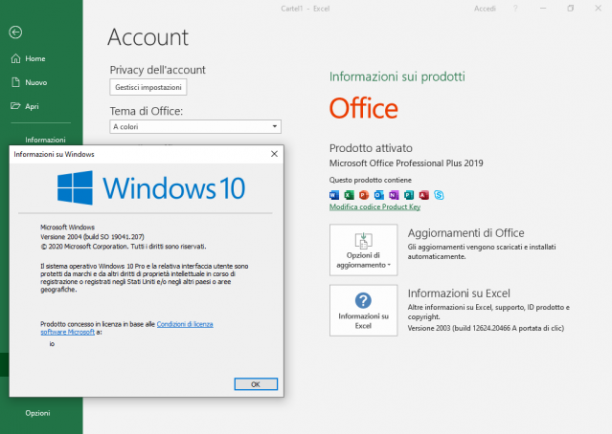This screenshot has width=612, height=434.
Task: Click OK in the Windows info dialog
Action: click(256, 384)
